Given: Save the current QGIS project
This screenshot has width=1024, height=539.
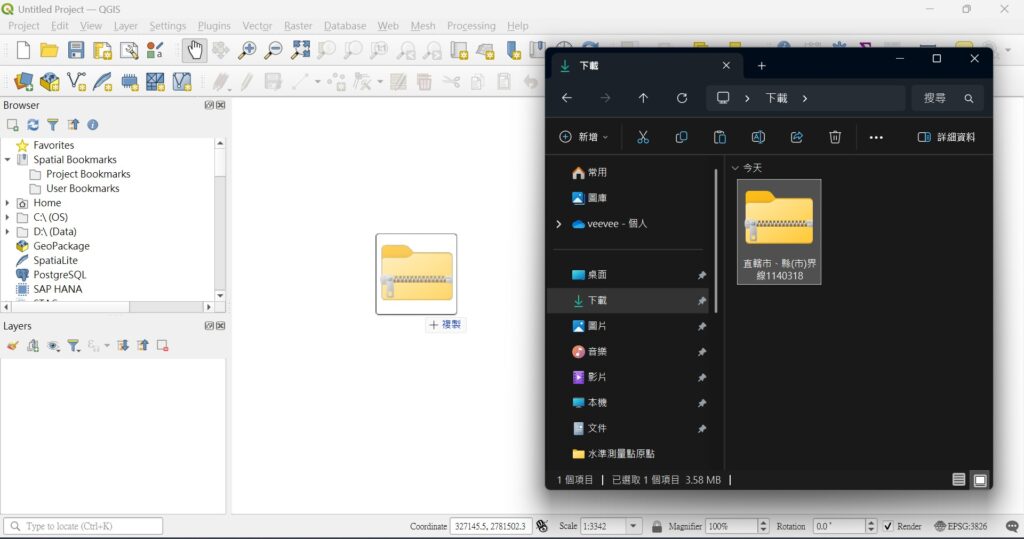Looking at the screenshot, I should point(76,50).
